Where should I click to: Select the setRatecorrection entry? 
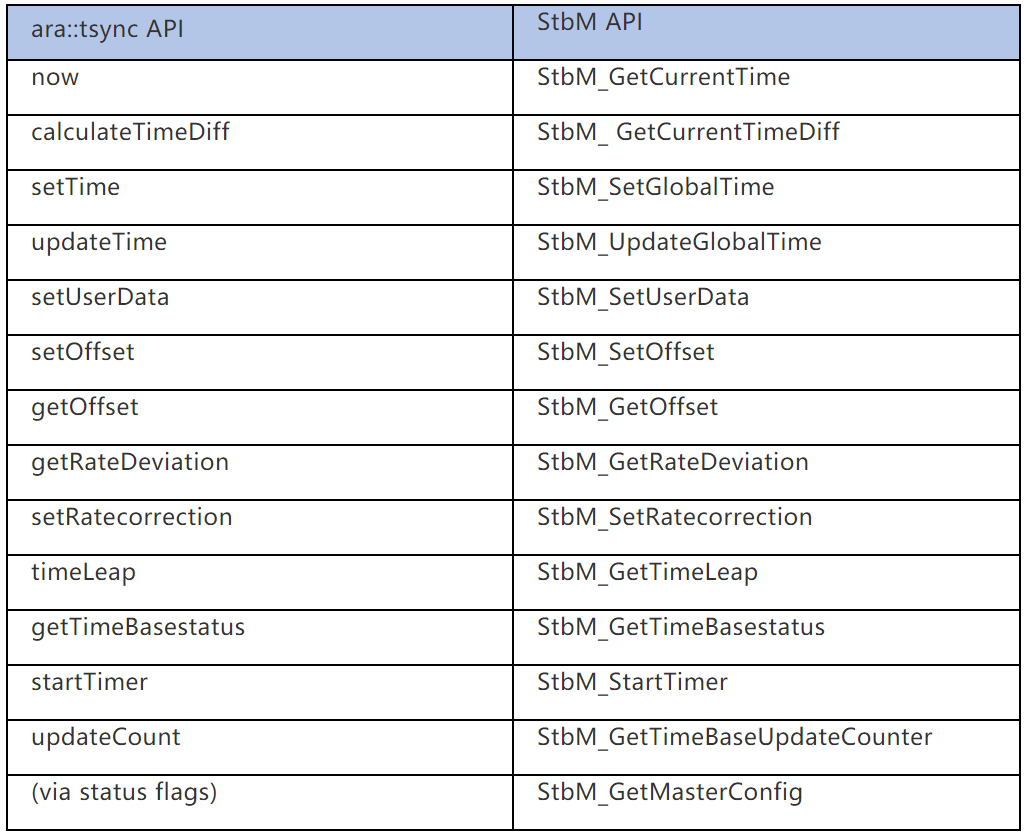point(132,517)
